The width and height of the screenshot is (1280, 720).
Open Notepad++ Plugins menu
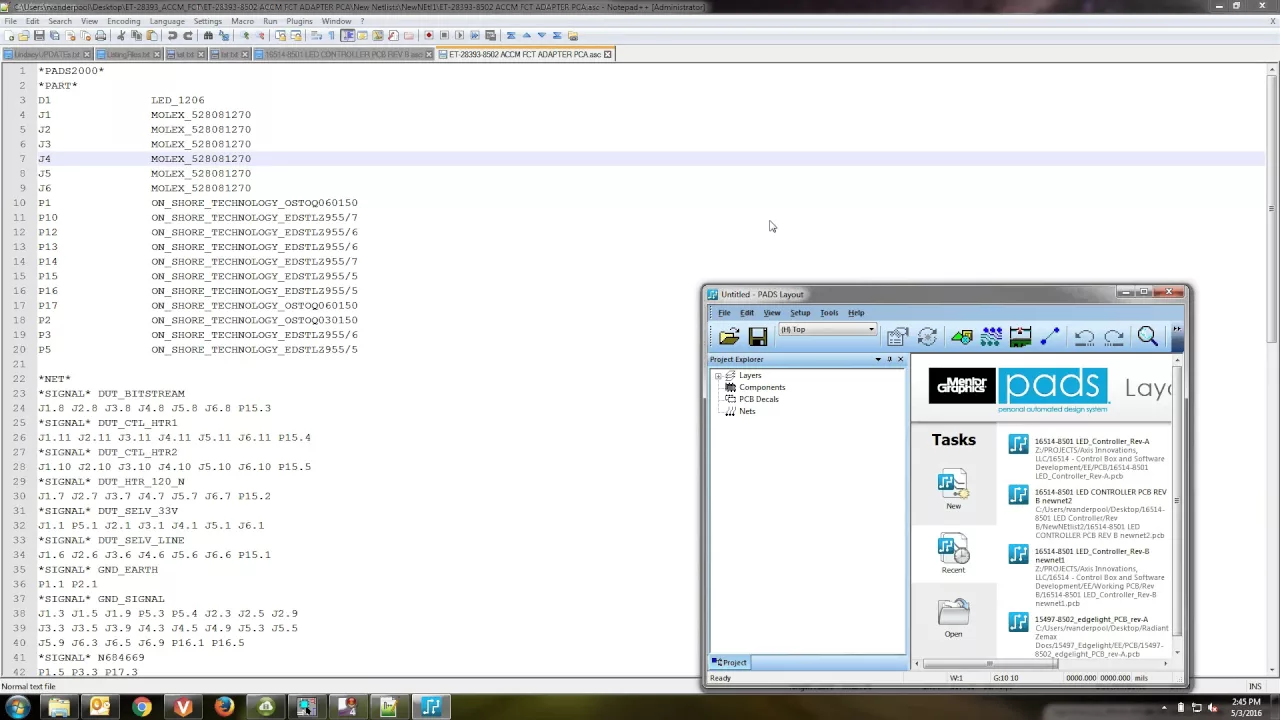click(299, 21)
